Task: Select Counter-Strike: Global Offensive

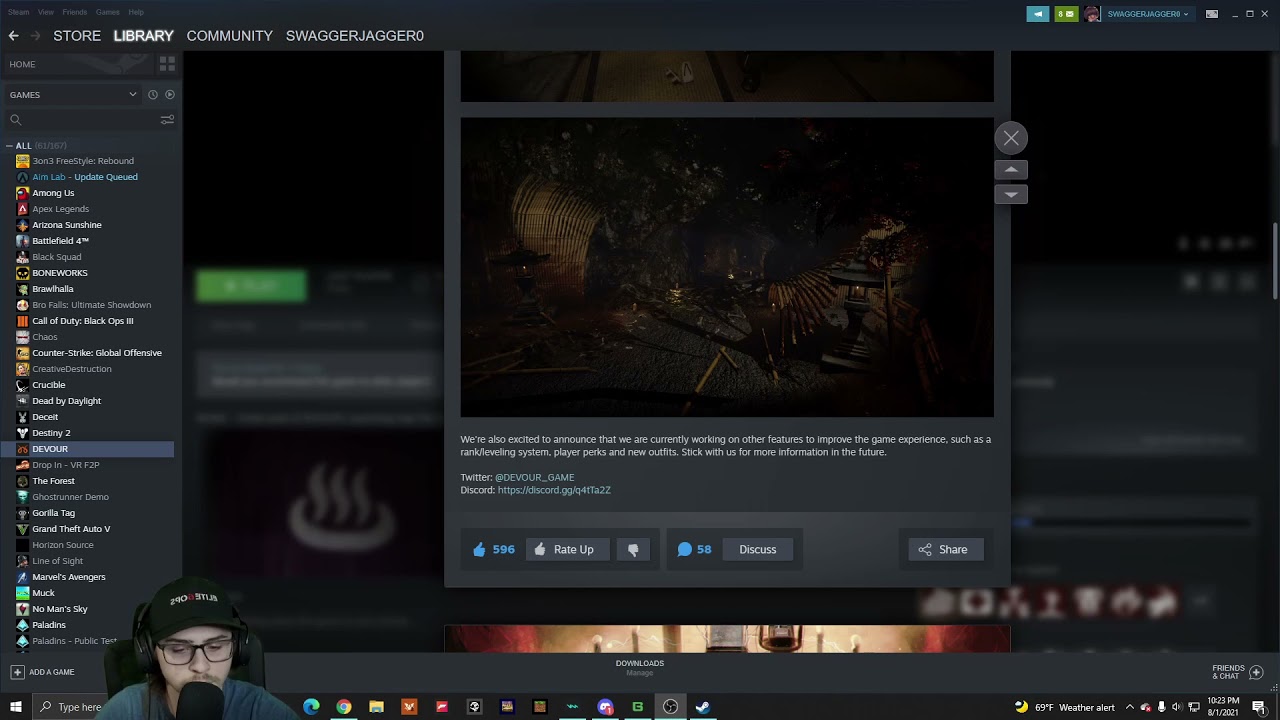Action: 97,353
